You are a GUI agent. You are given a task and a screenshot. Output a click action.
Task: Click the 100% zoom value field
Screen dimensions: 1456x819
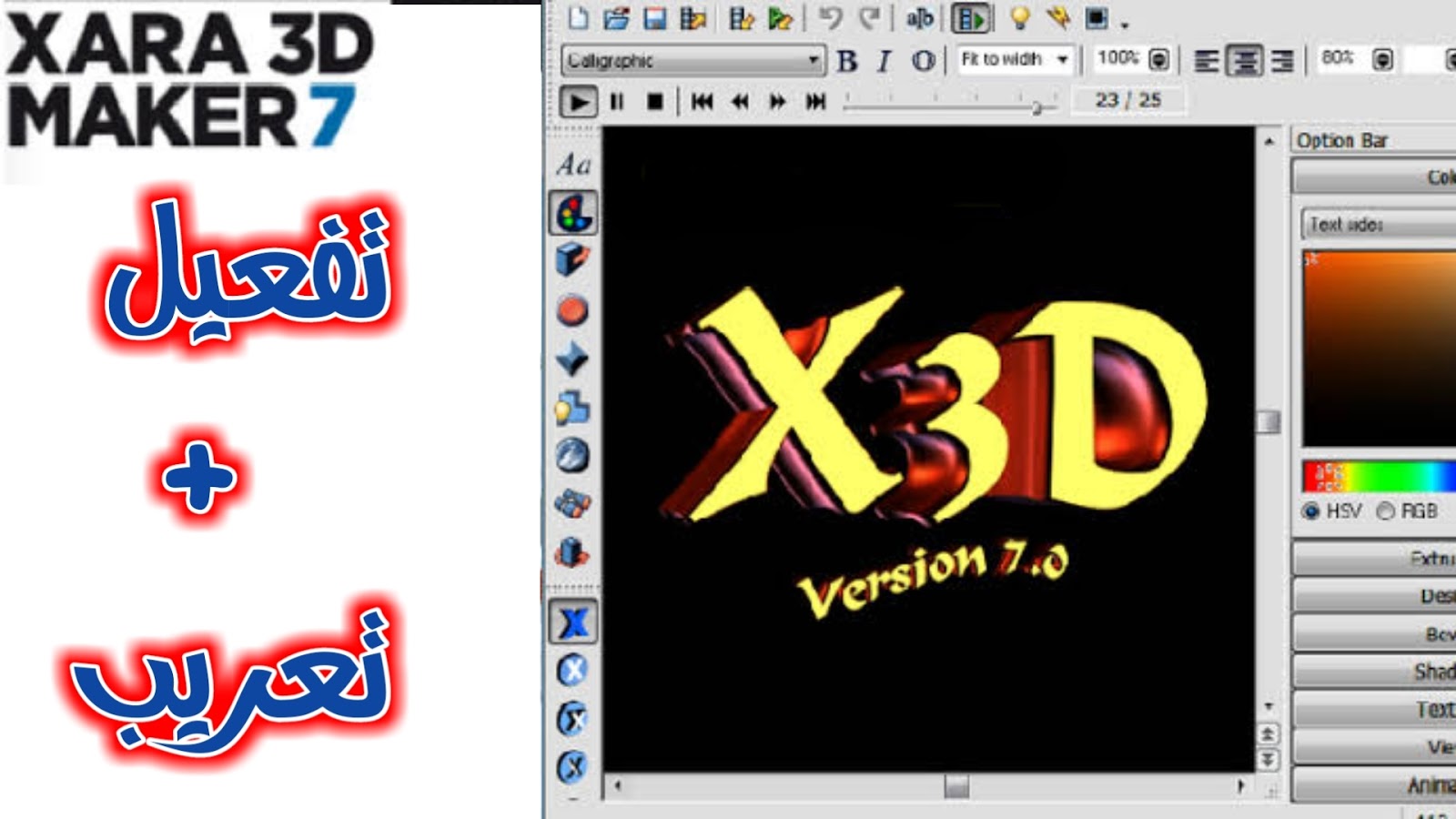pos(1117,59)
